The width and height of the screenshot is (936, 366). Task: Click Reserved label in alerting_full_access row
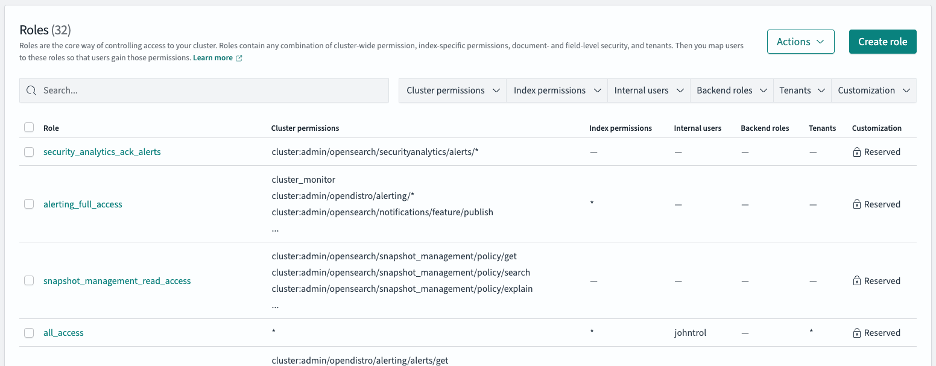882,204
